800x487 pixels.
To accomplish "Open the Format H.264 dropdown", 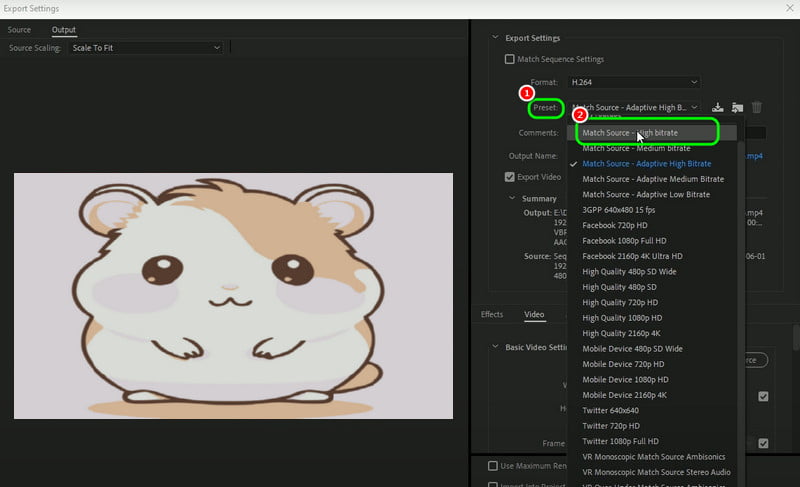I will 634,82.
